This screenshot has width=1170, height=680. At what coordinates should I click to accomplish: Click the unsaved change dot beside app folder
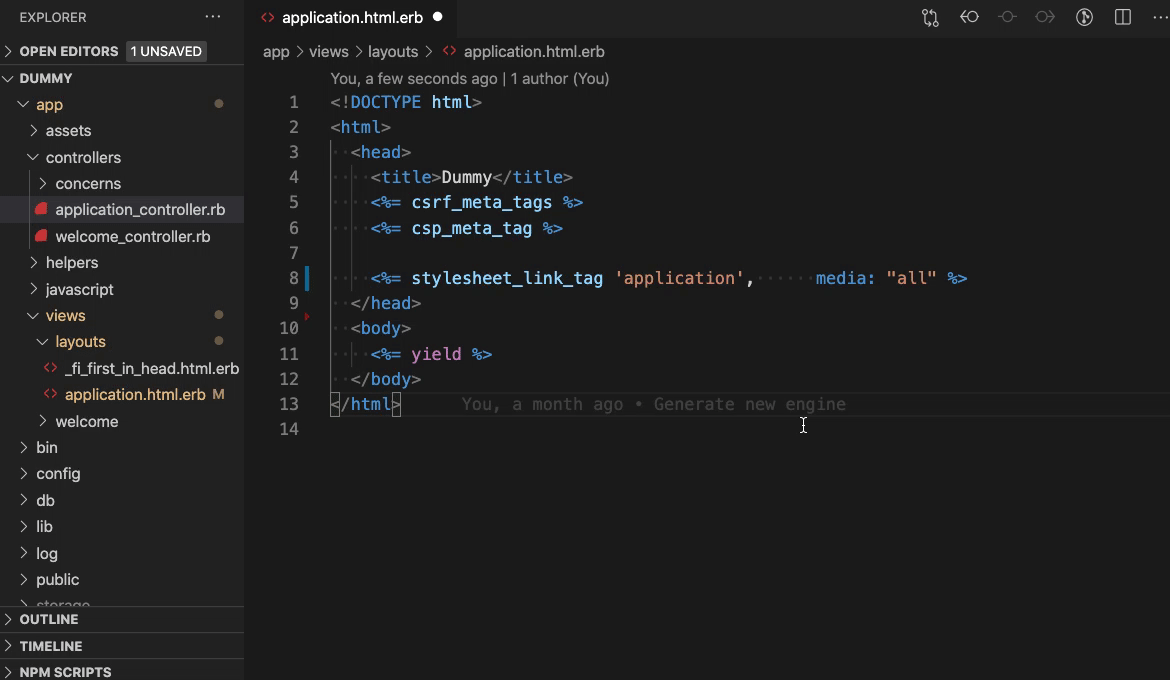218,104
